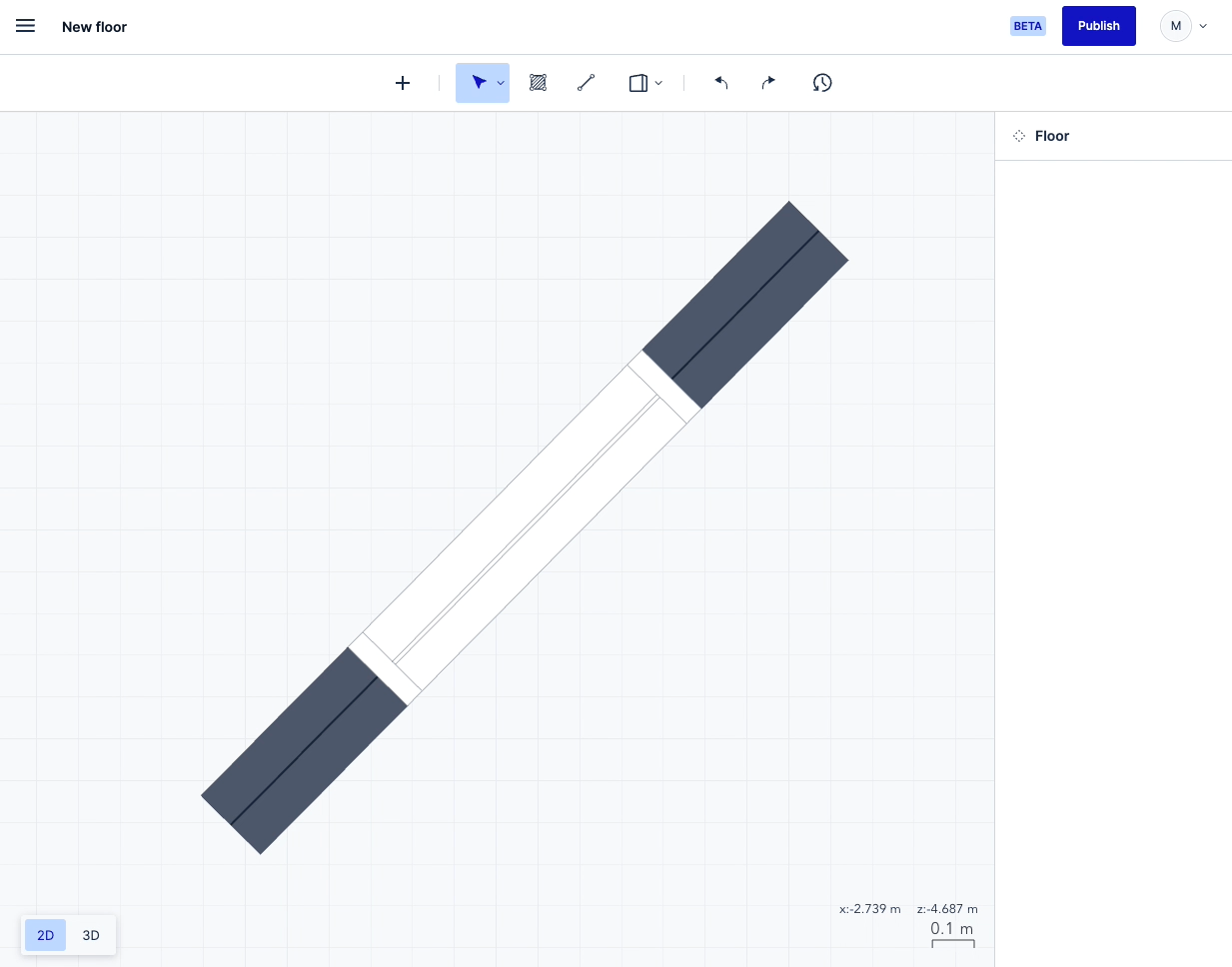Click the 0.1 m scale indicator

952,934
